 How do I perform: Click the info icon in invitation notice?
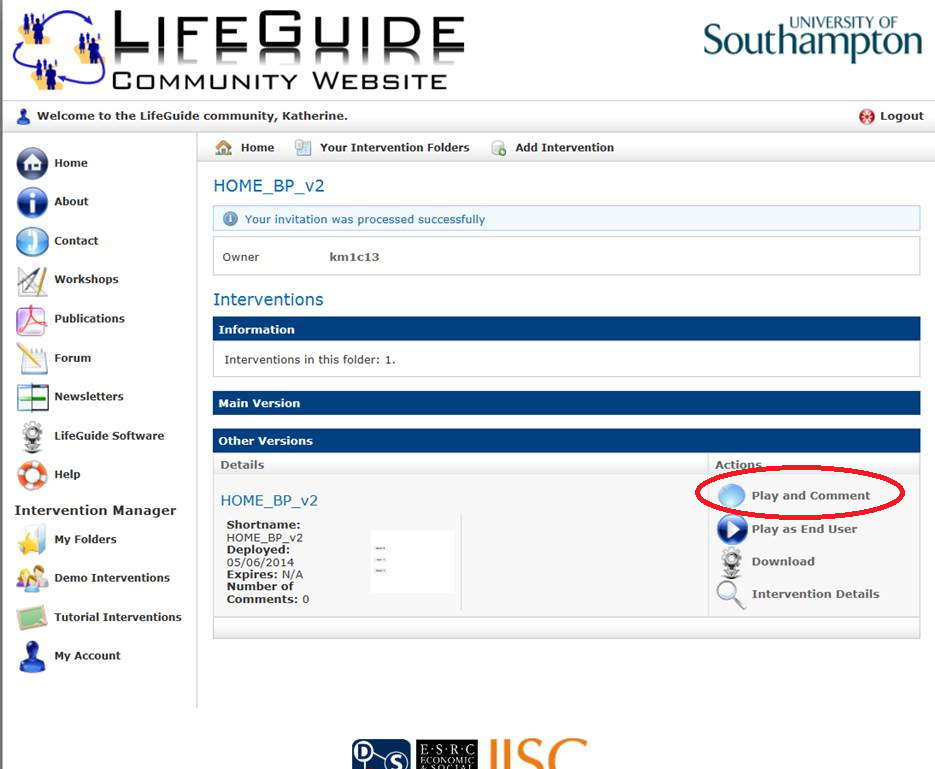pyautogui.click(x=230, y=219)
